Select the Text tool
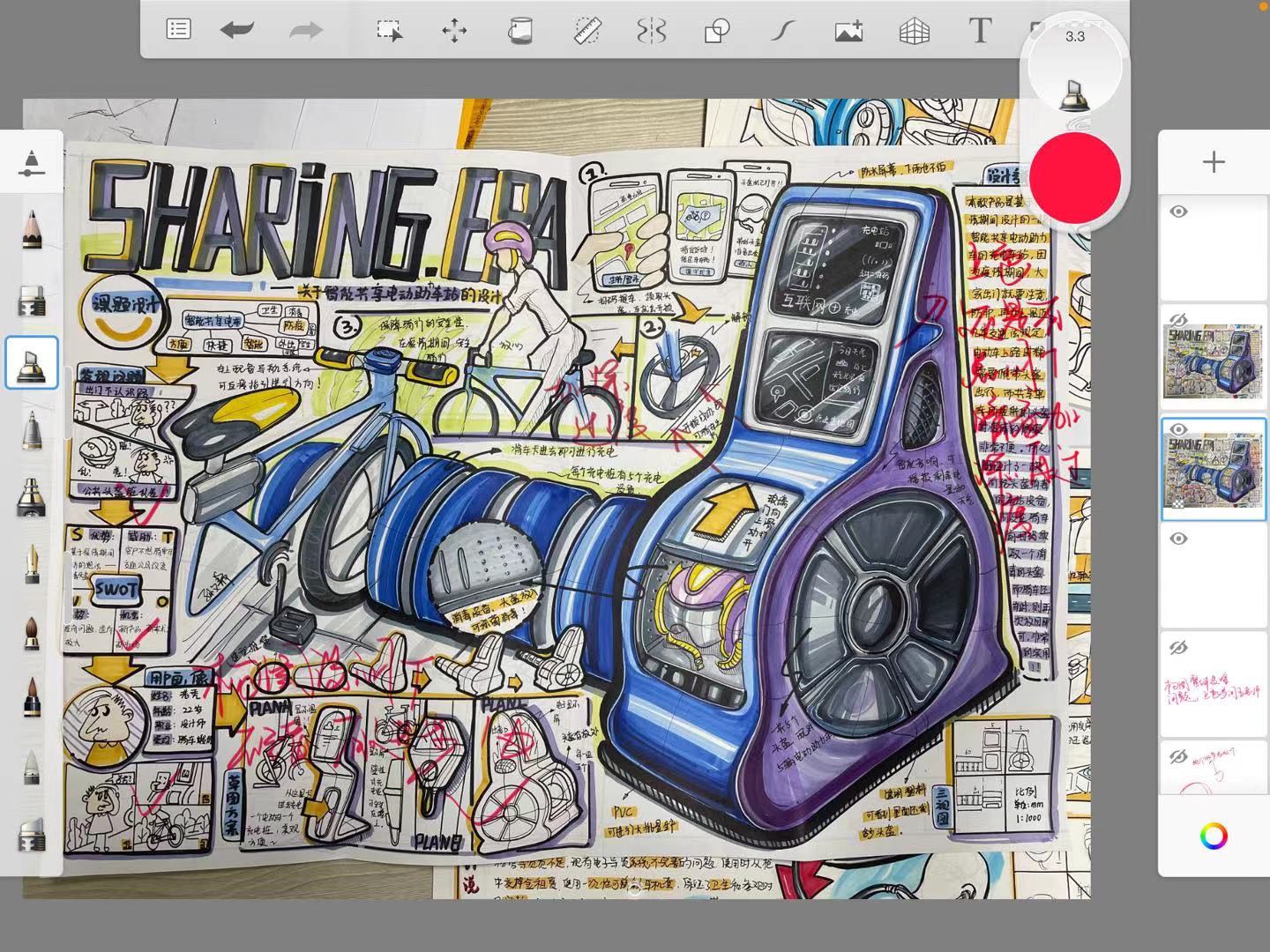1270x952 pixels. pos(978,29)
